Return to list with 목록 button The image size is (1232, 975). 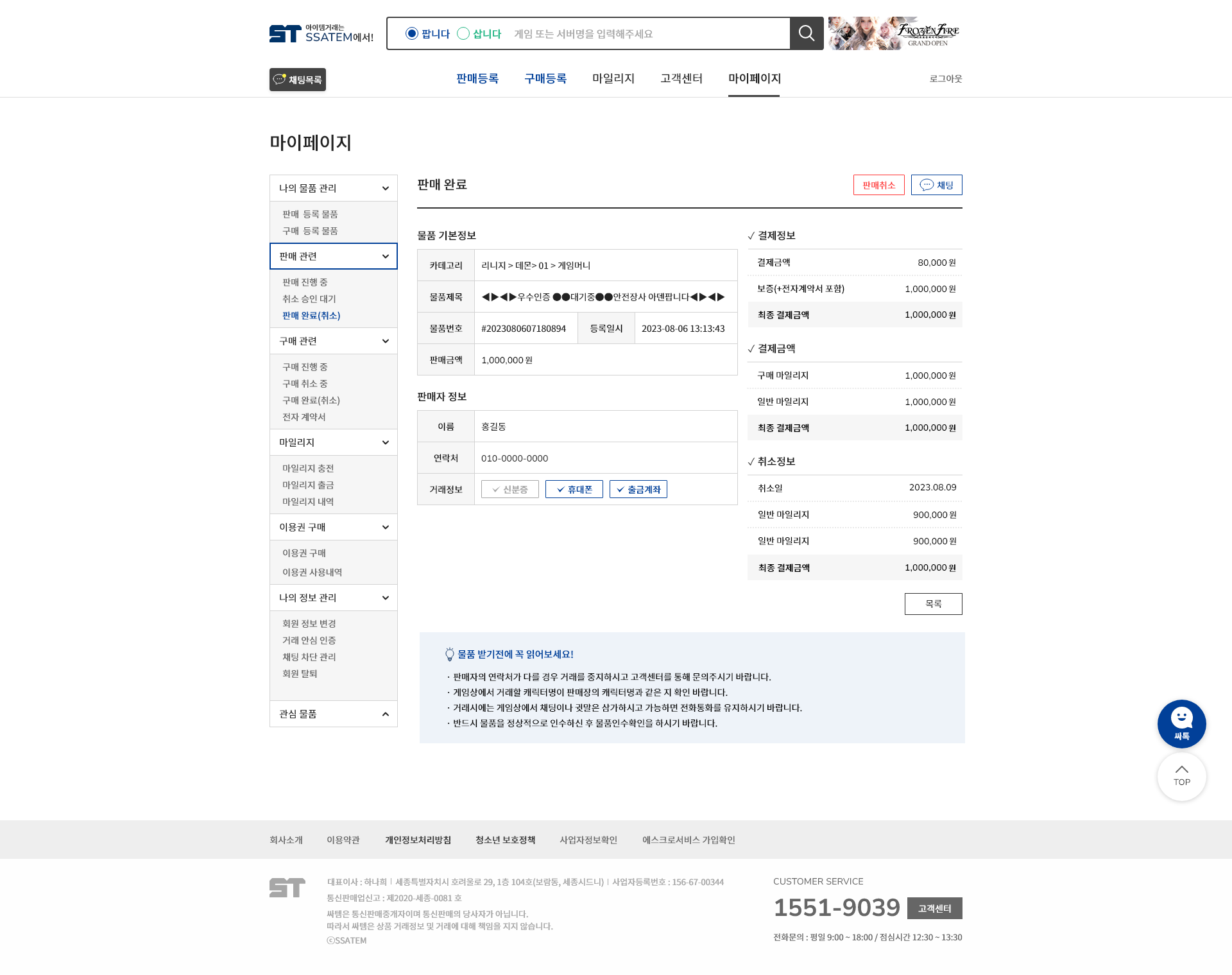(x=934, y=604)
